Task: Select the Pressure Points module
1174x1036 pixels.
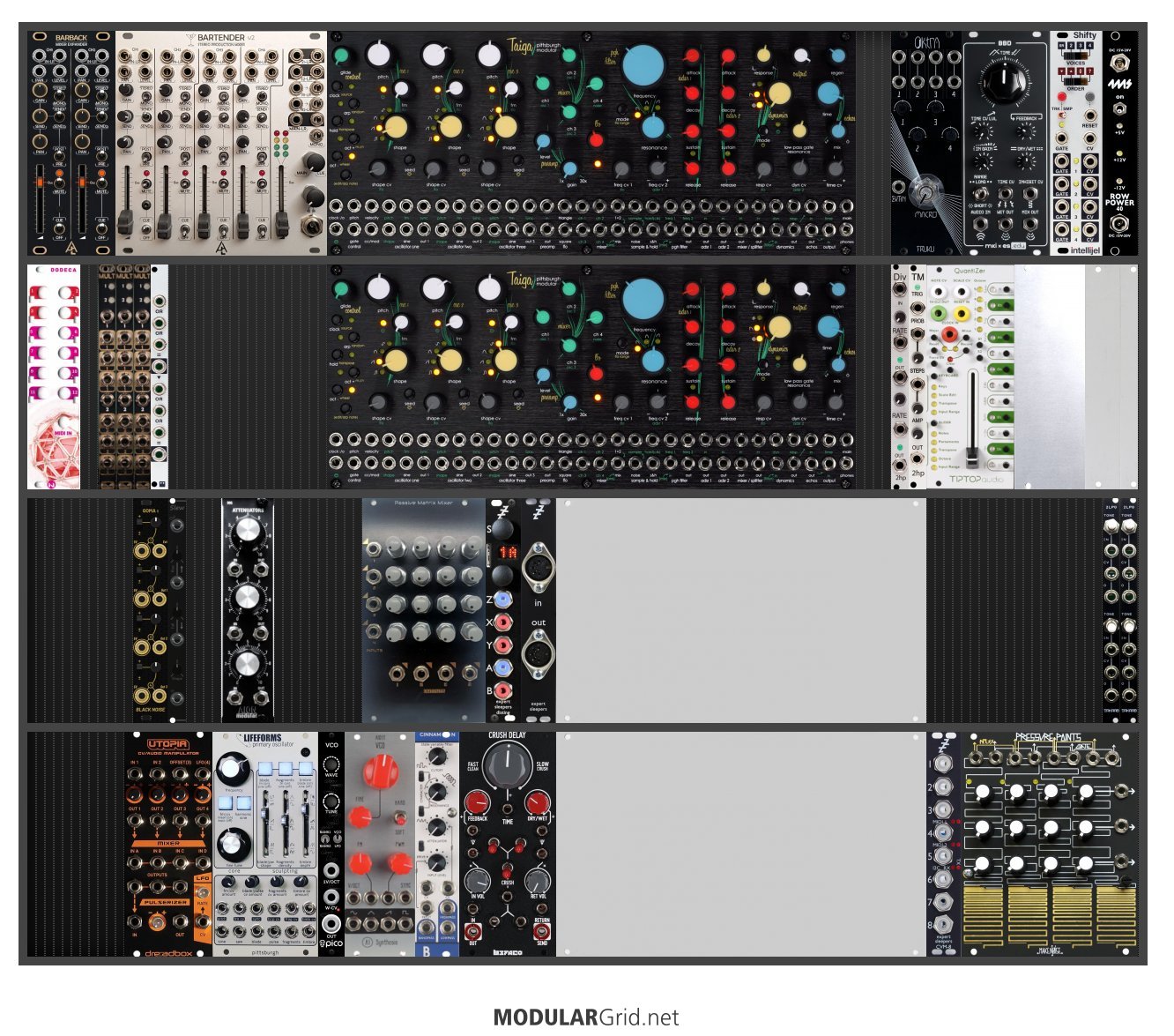Action: click(x=1050, y=844)
